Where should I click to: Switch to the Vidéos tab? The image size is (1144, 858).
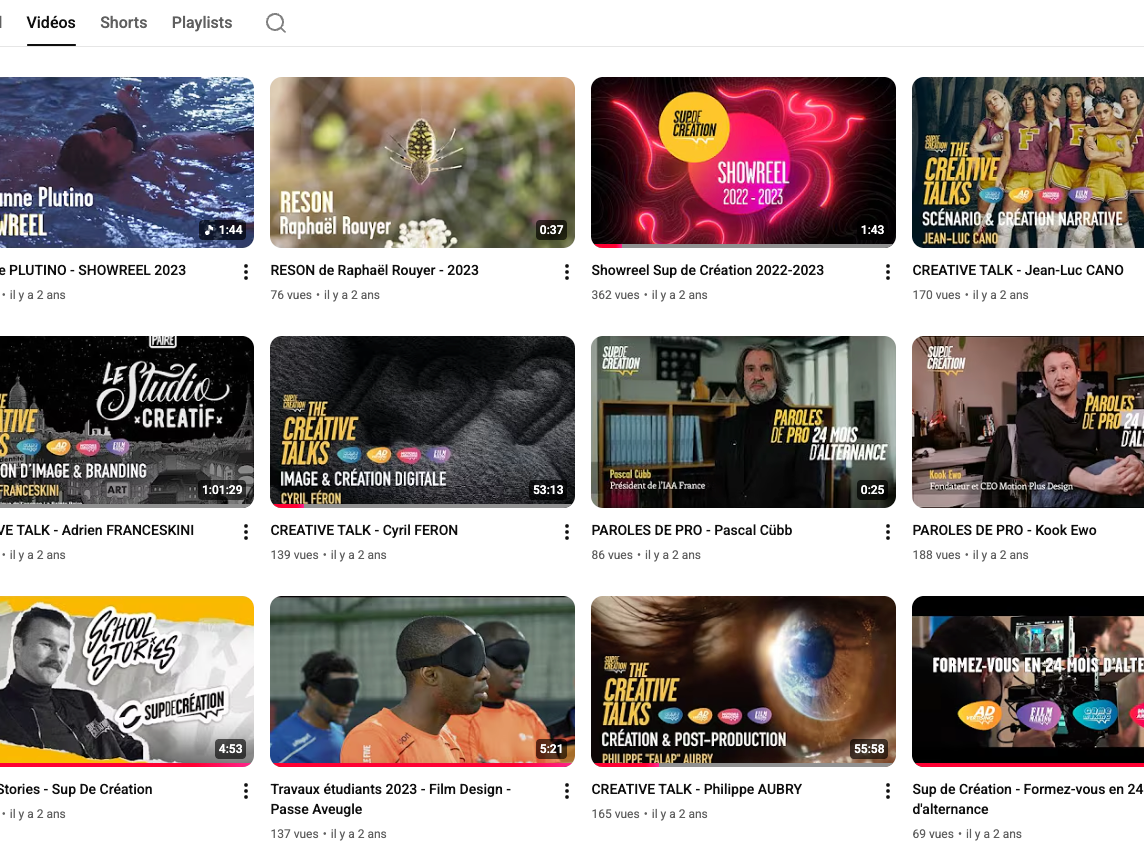point(51,23)
